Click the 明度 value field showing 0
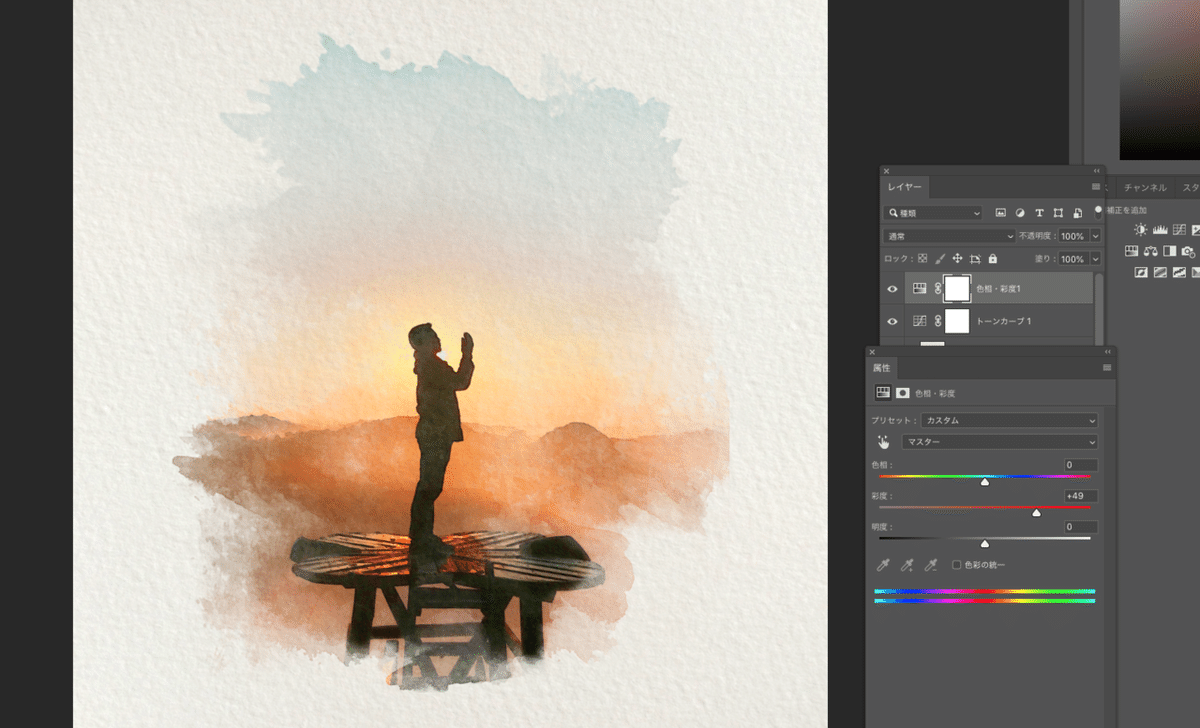The width and height of the screenshot is (1200, 728). point(1081,527)
